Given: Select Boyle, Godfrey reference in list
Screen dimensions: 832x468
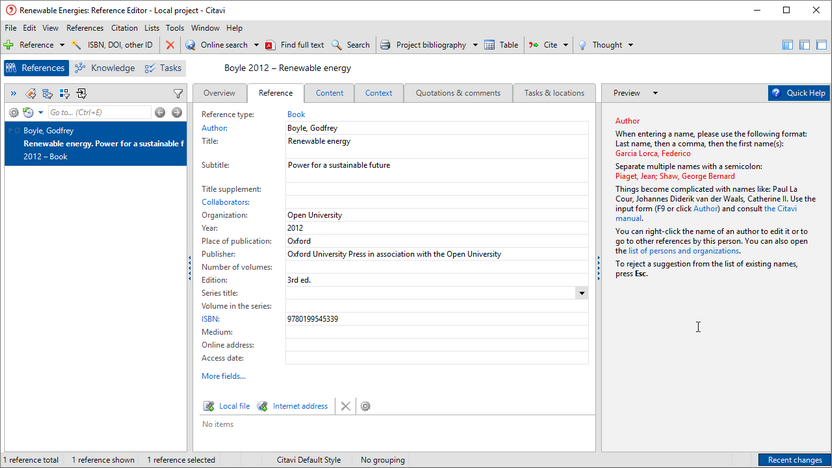Looking at the screenshot, I should (96, 144).
